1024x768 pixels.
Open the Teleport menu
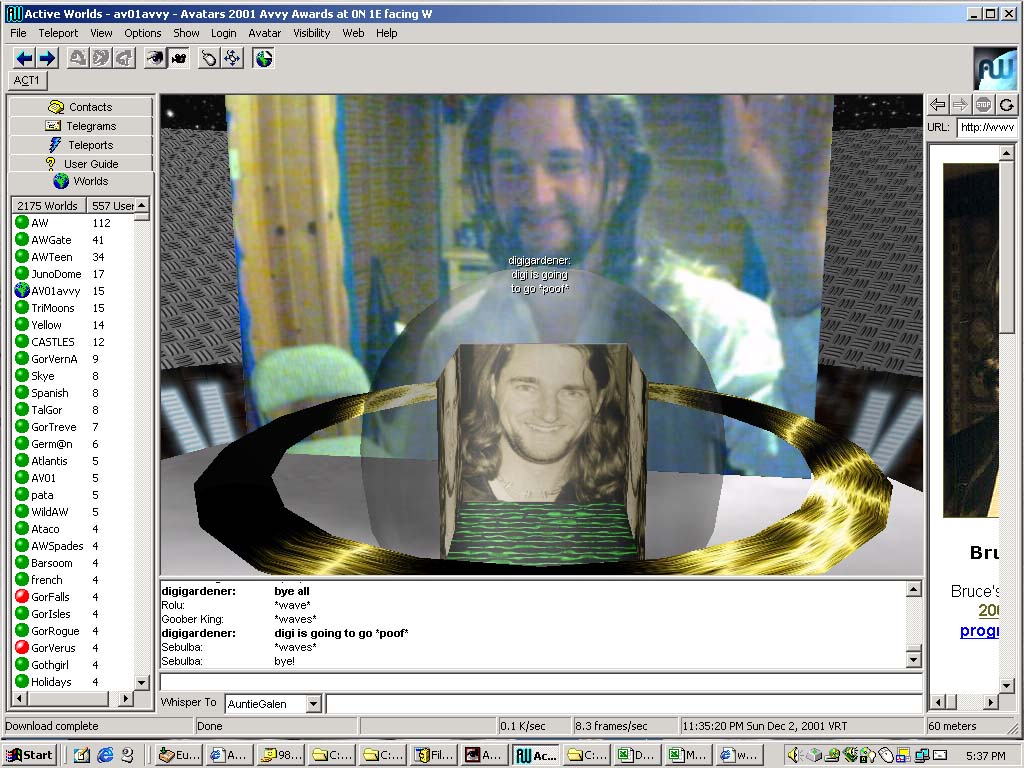point(58,33)
